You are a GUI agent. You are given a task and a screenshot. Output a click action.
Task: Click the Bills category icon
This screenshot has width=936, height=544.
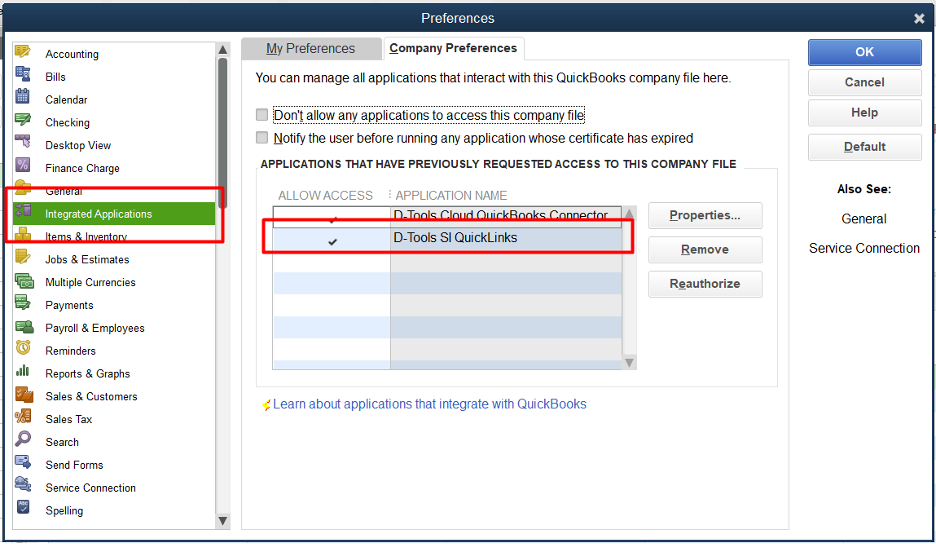pos(23,75)
